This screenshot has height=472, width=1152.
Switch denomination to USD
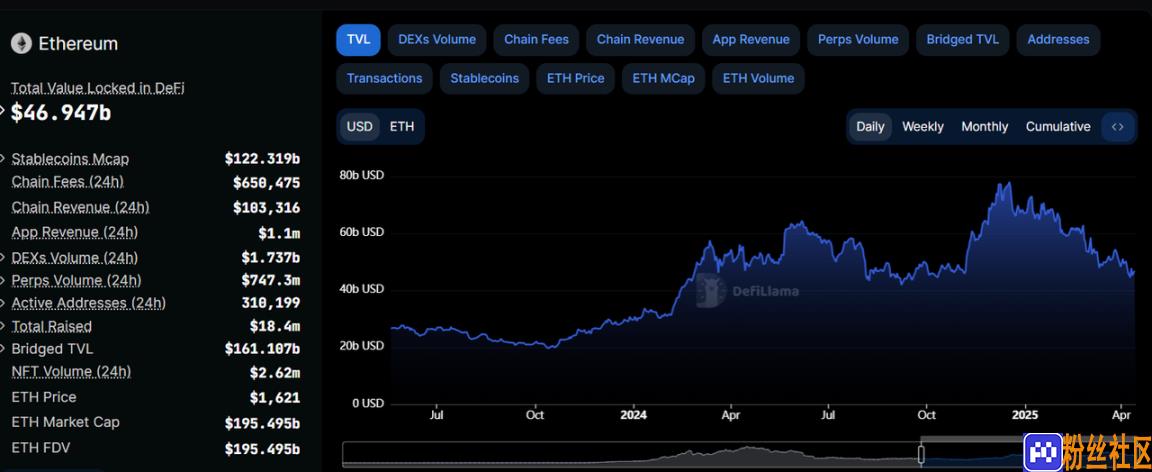[x=359, y=126]
